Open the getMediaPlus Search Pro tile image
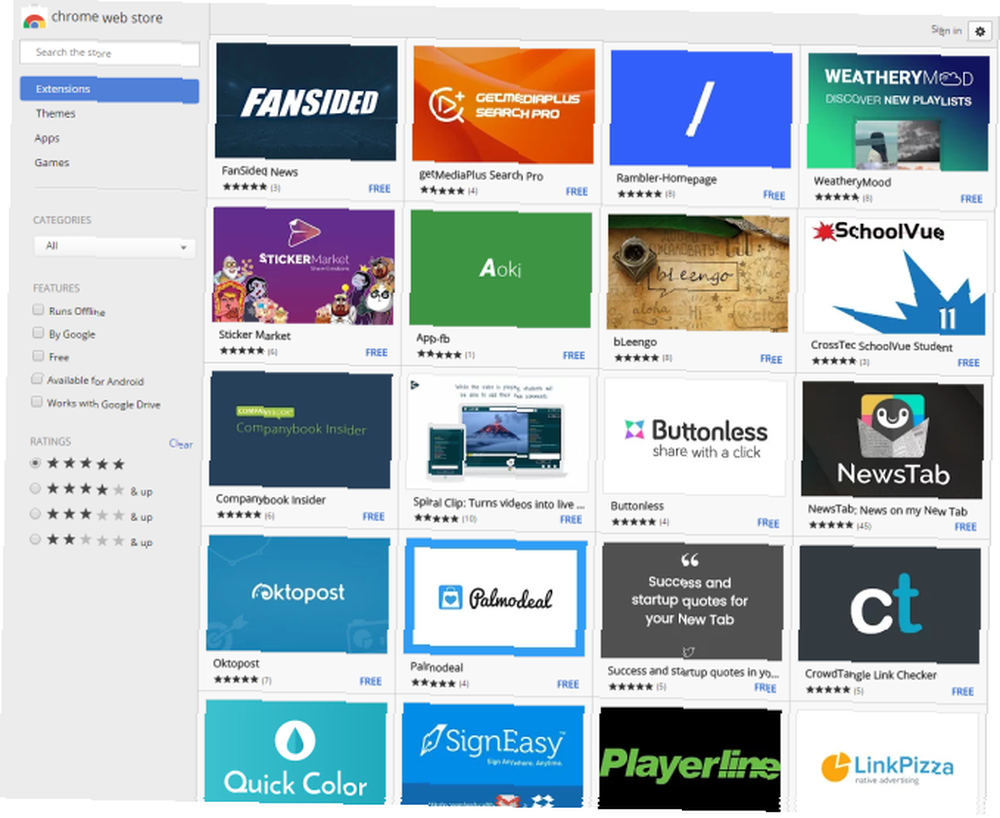 [x=503, y=105]
